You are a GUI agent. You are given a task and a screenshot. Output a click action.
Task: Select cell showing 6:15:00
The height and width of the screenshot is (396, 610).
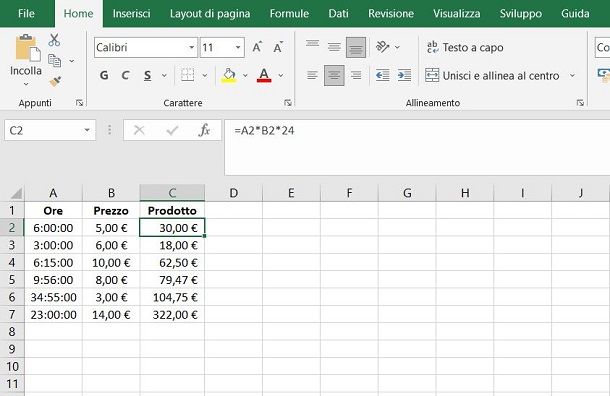coord(53,263)
